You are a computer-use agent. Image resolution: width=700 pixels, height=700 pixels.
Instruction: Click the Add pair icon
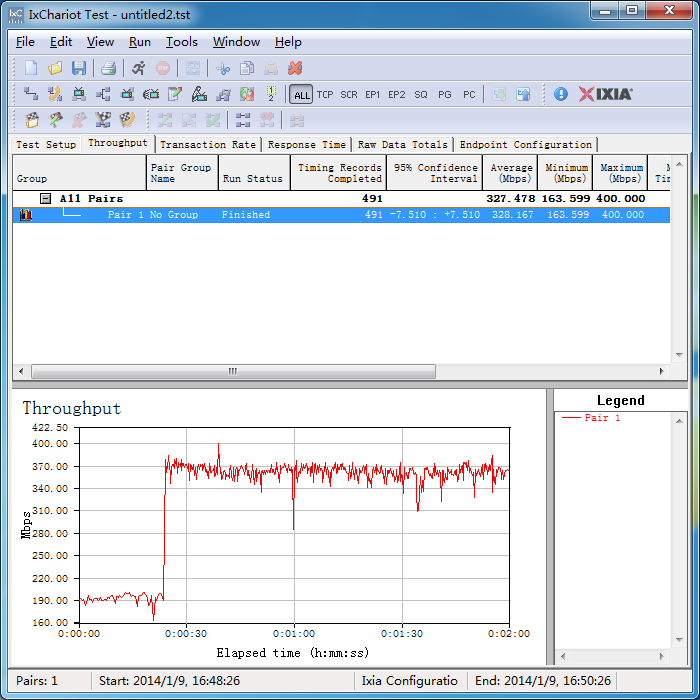click(x=31, y=94)
